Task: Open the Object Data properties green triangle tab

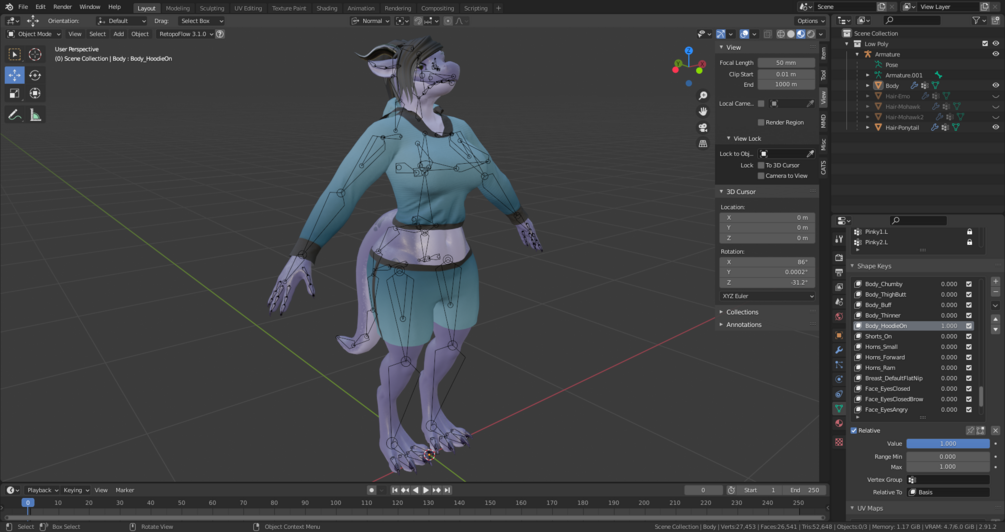Action: 839,408
